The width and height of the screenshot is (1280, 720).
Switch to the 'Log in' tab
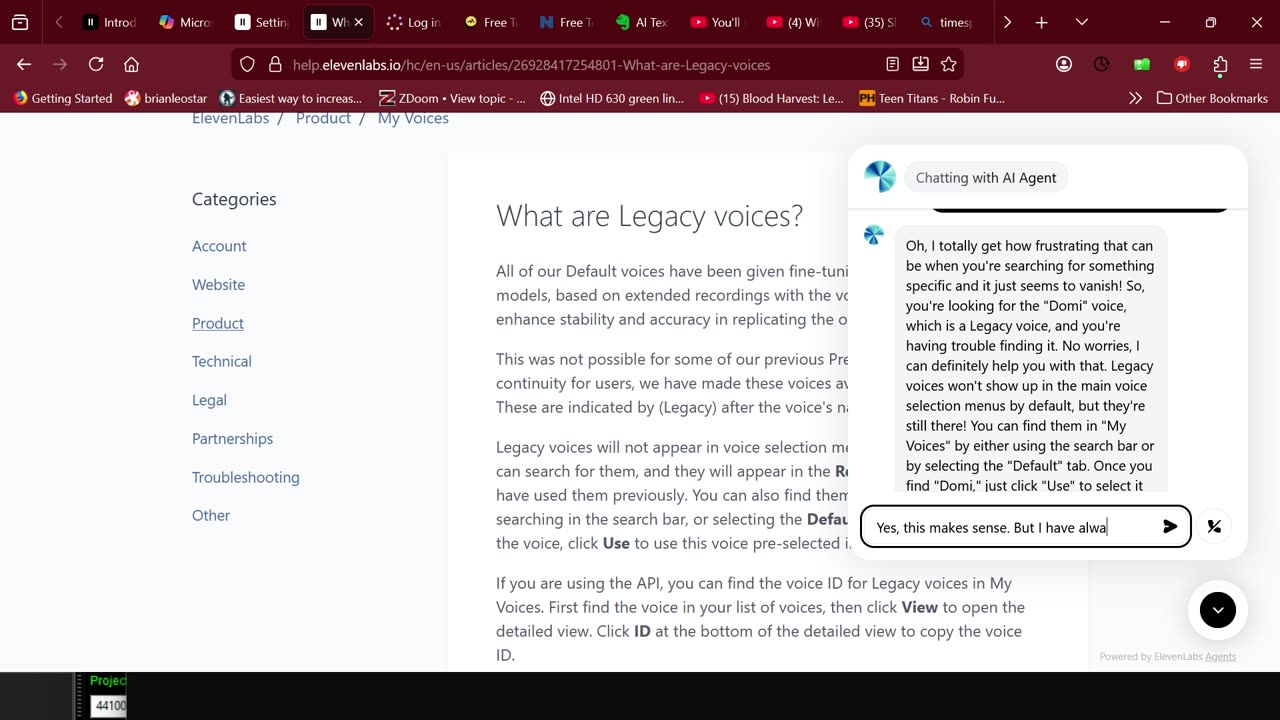414,22
